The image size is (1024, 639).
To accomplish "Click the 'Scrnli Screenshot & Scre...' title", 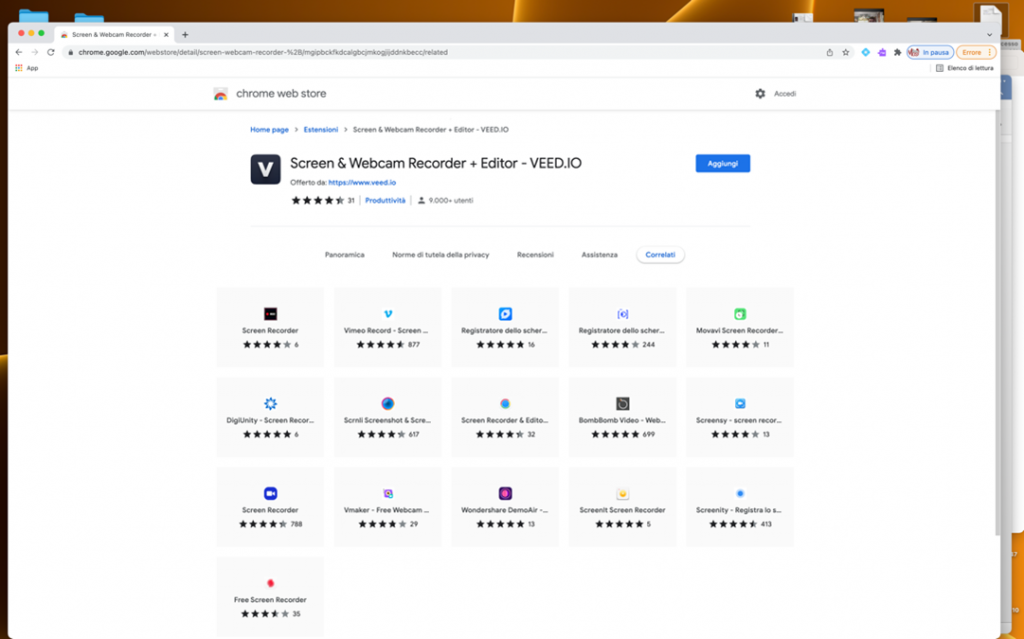I will (x=387, y=420).
